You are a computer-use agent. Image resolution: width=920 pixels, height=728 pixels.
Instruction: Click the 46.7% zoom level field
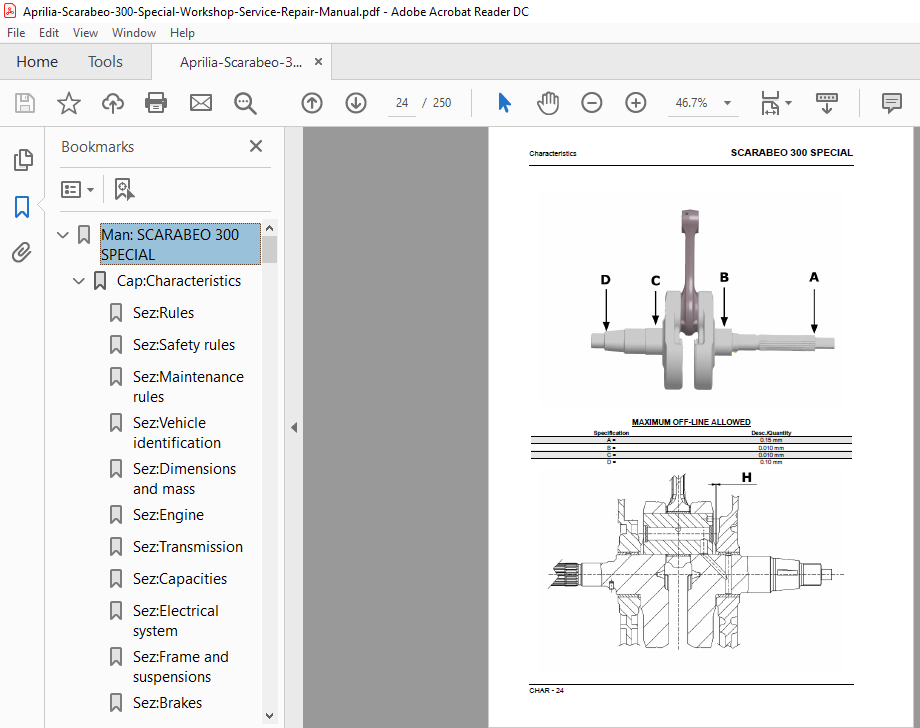coord(692,103)
